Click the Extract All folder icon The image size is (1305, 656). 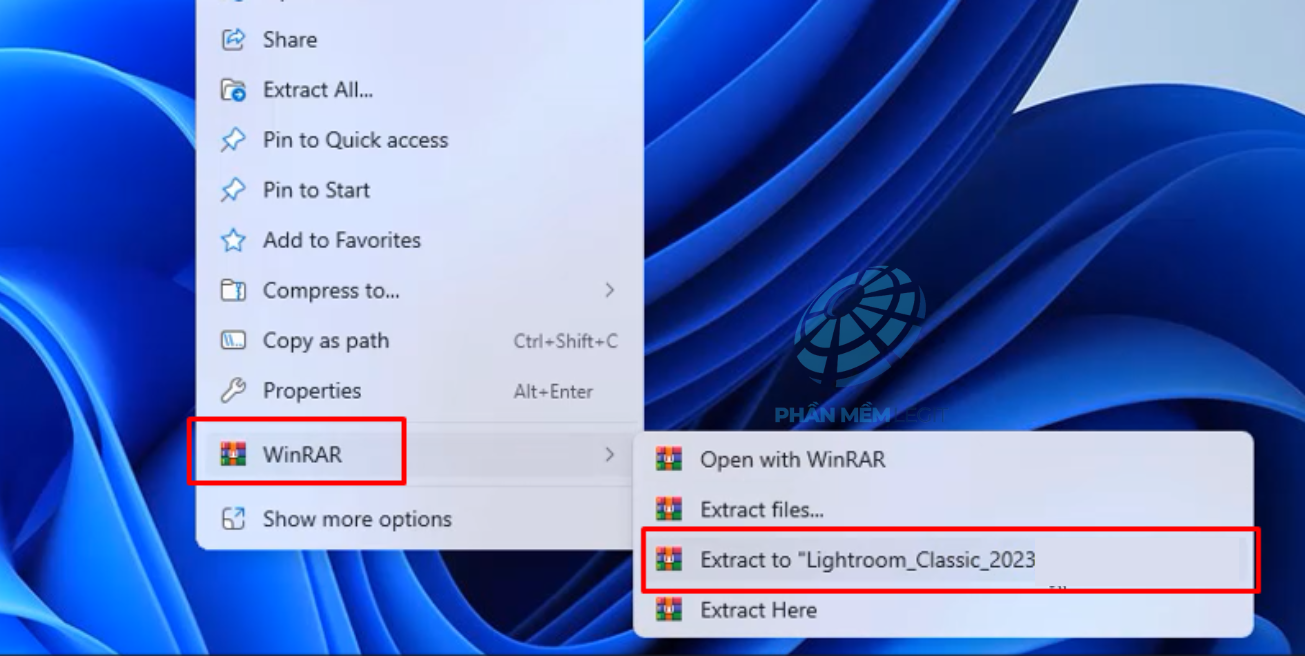pos(233,90)
